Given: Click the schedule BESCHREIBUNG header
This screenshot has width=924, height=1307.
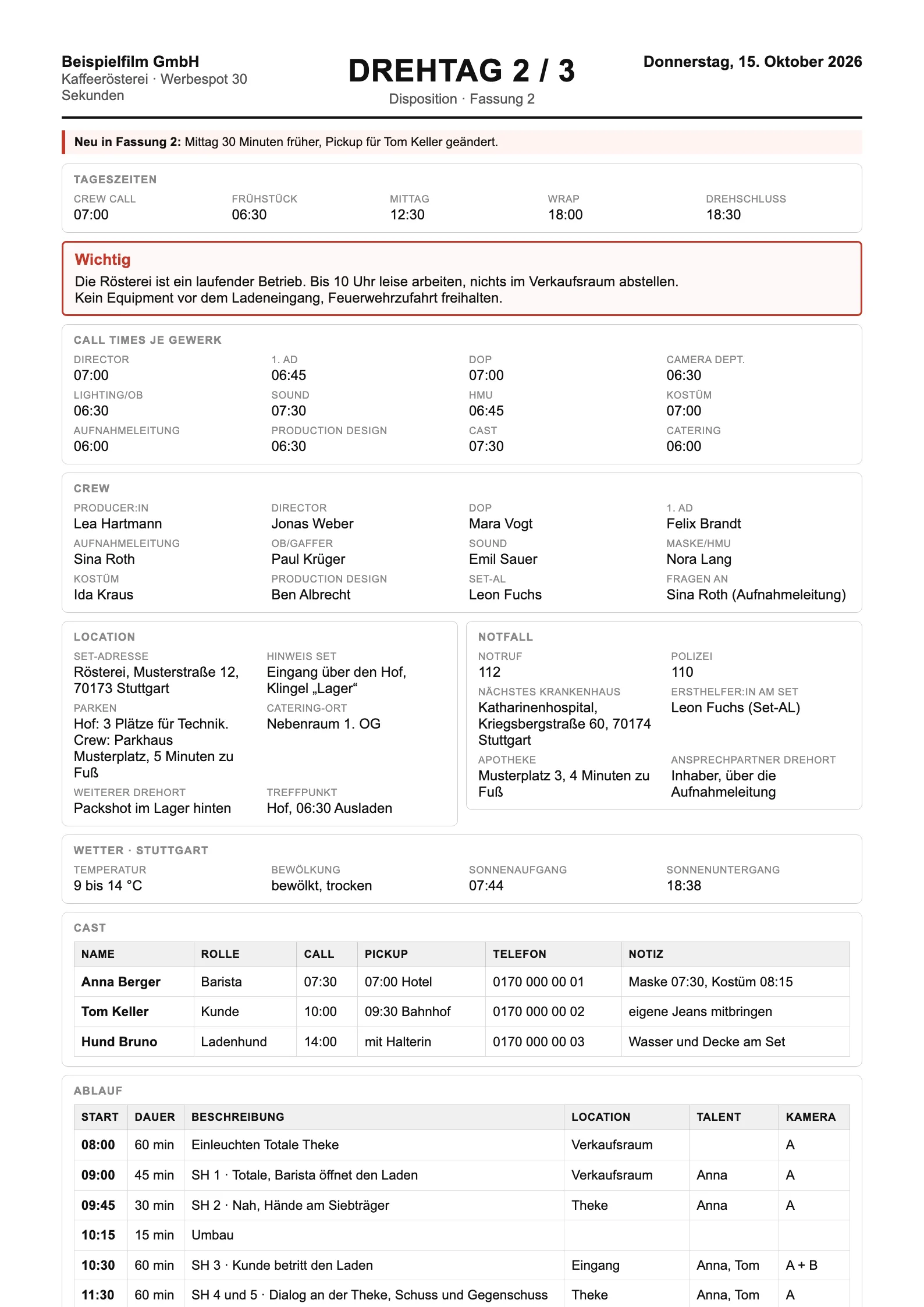Looking at the screenshot, I should pyautogui.click(x=238, y=1117).
